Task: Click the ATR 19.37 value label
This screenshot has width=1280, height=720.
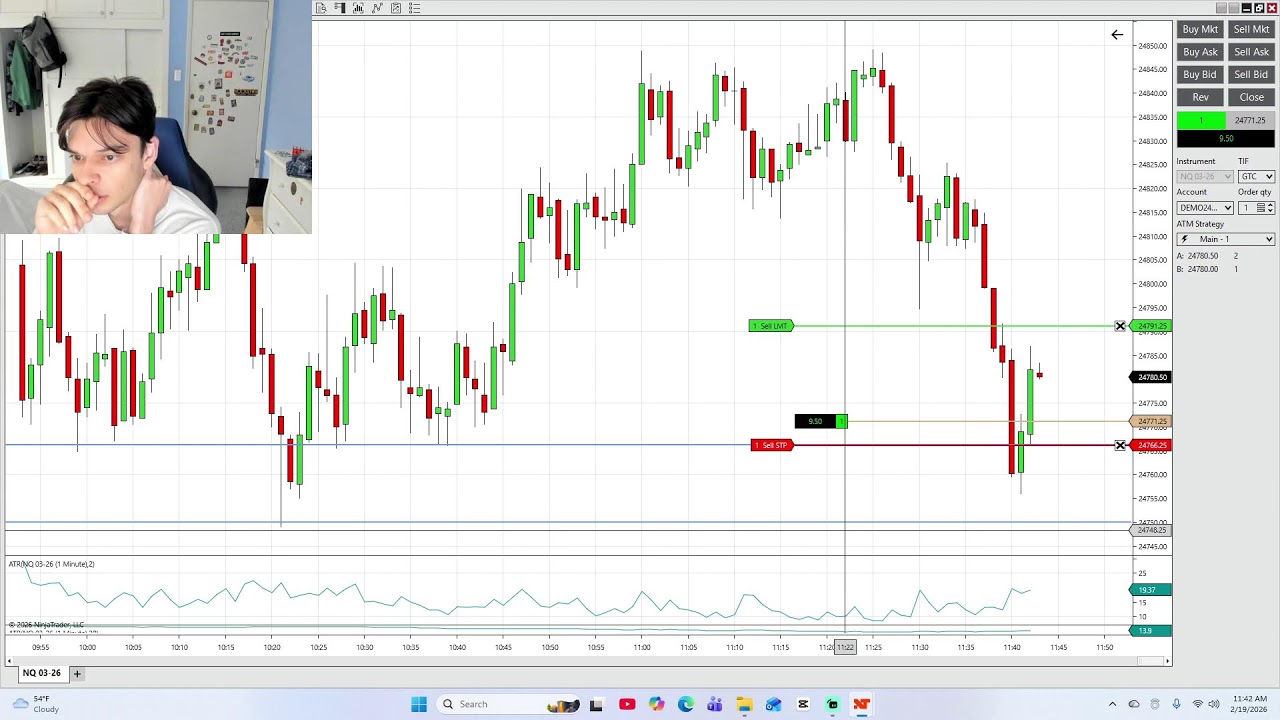Action: click(x=1150, y=590)
